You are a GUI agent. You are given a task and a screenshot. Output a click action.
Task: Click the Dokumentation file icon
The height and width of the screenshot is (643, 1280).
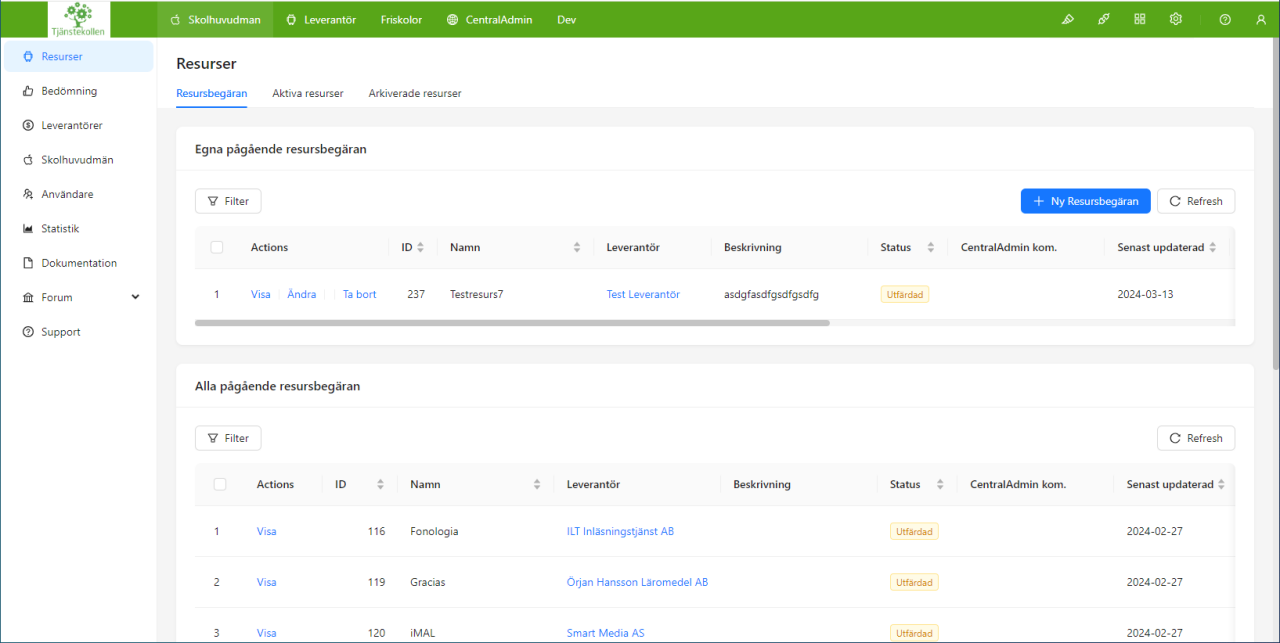pyautogui.click(x=28, y=263)
